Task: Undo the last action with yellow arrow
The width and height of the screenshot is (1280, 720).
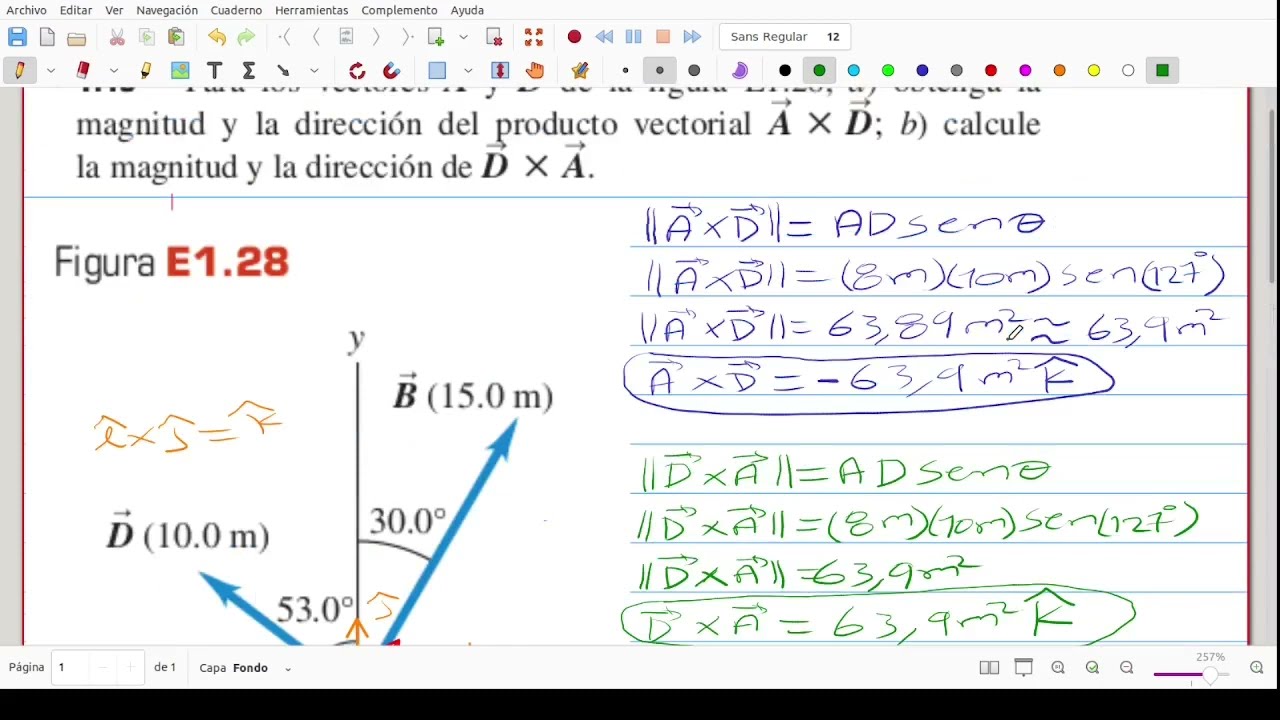Action: [x=217, y=37]
